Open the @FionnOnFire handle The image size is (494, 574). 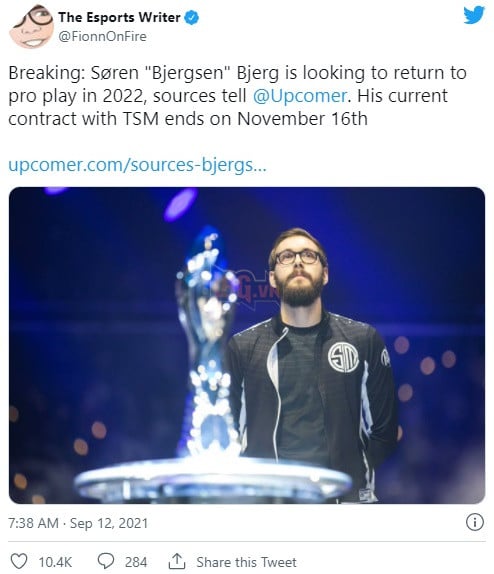click(103, 36)
